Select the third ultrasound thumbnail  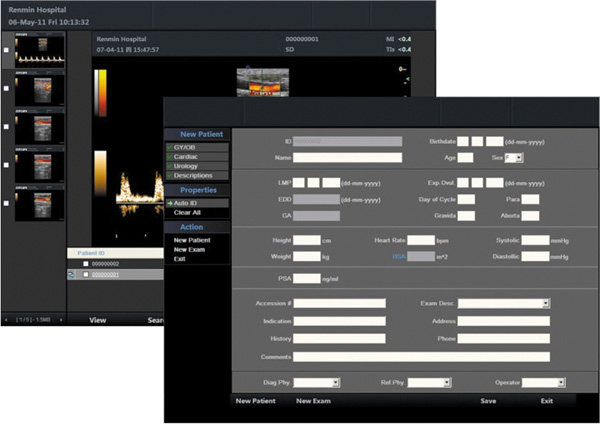(x=38, y=125)
